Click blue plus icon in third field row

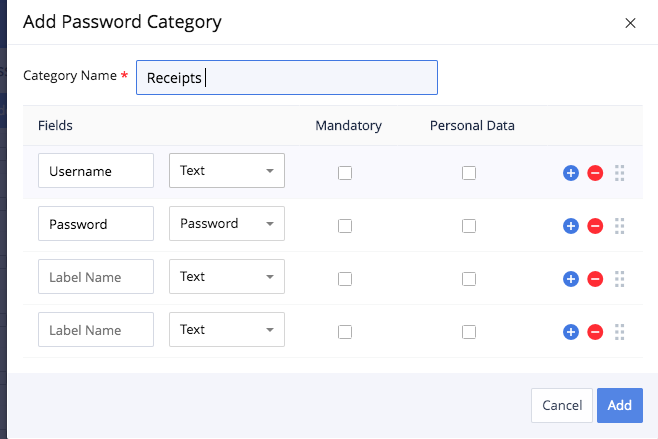coord(571,278)
